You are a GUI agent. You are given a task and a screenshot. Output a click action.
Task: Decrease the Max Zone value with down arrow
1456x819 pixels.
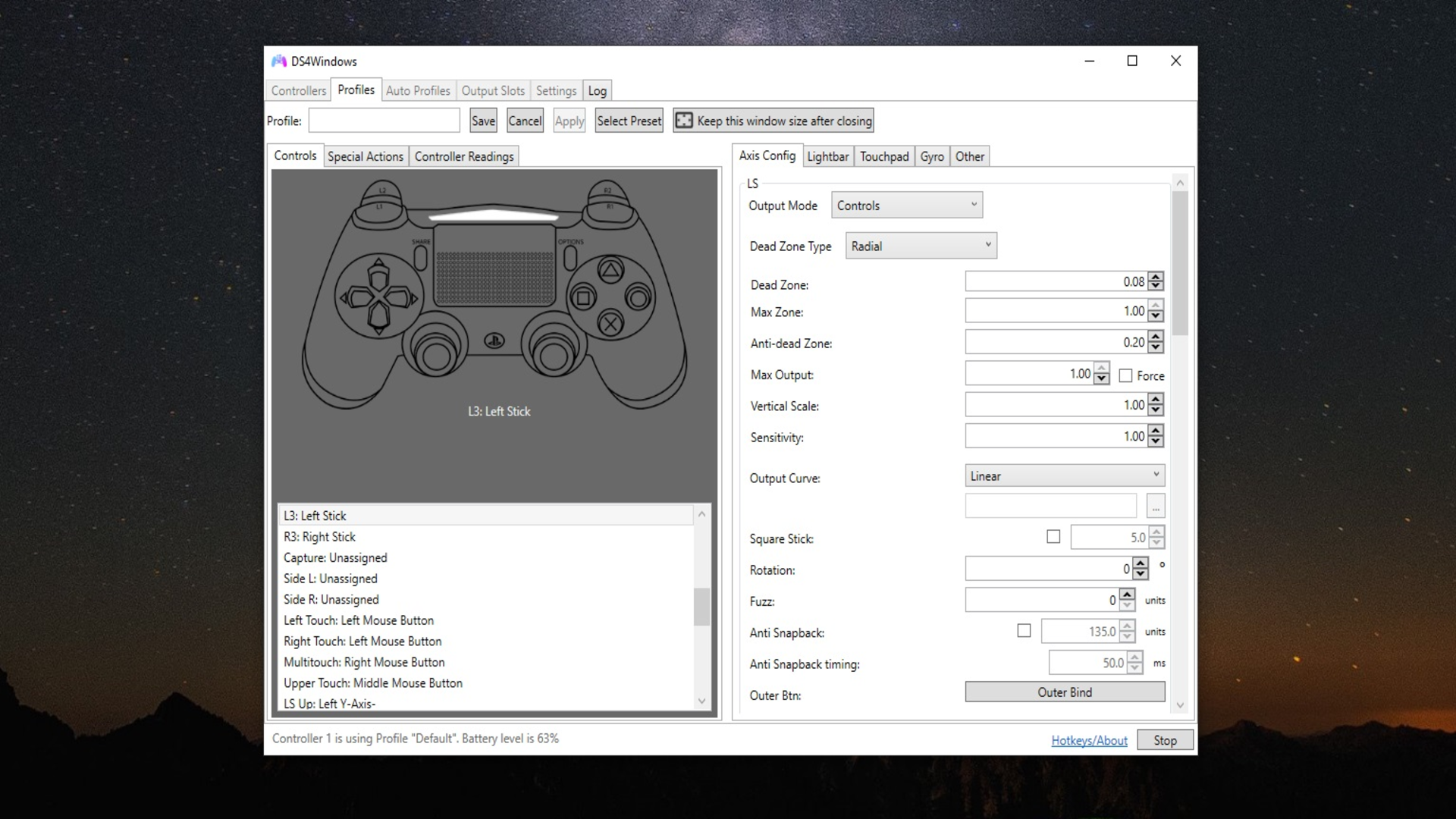[x=1156, y=315]
